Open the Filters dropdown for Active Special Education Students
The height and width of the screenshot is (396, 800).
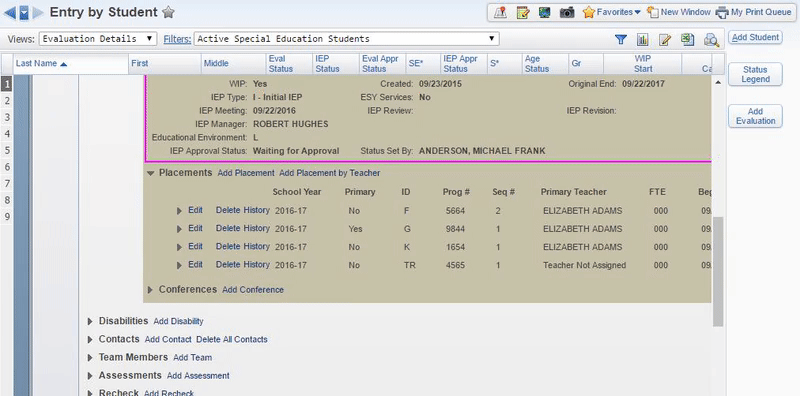[x=346, y=39]
